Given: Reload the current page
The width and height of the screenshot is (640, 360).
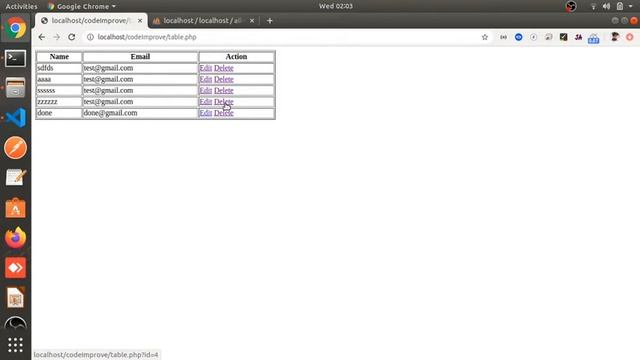Looking at the screenshot, I should 71,37.
